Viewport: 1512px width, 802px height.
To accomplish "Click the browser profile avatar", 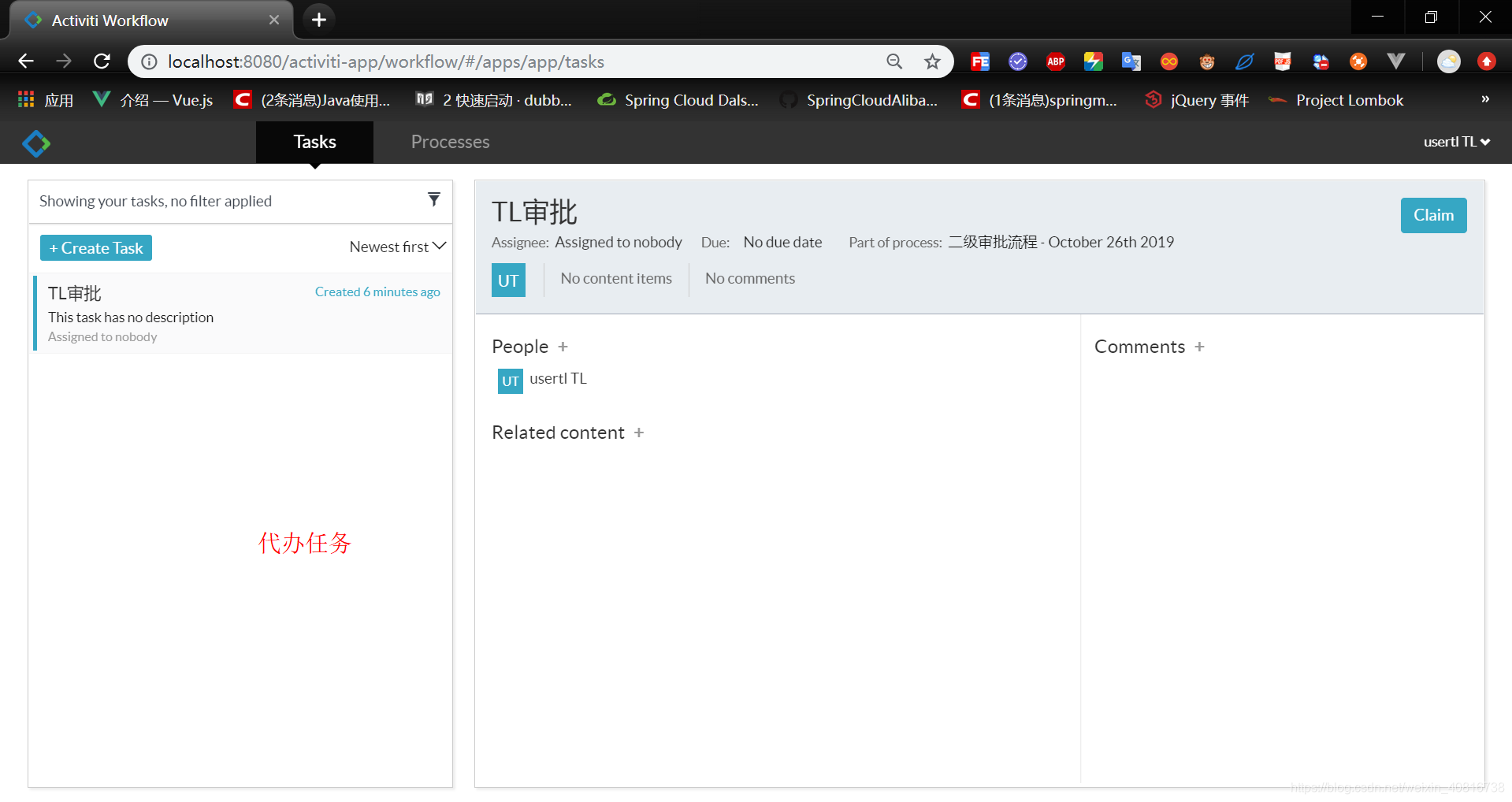I will (1448, 61).
